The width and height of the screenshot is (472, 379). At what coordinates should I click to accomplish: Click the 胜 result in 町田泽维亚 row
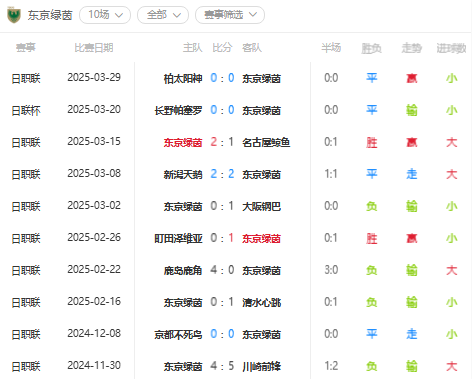click(x=371, y=238)
